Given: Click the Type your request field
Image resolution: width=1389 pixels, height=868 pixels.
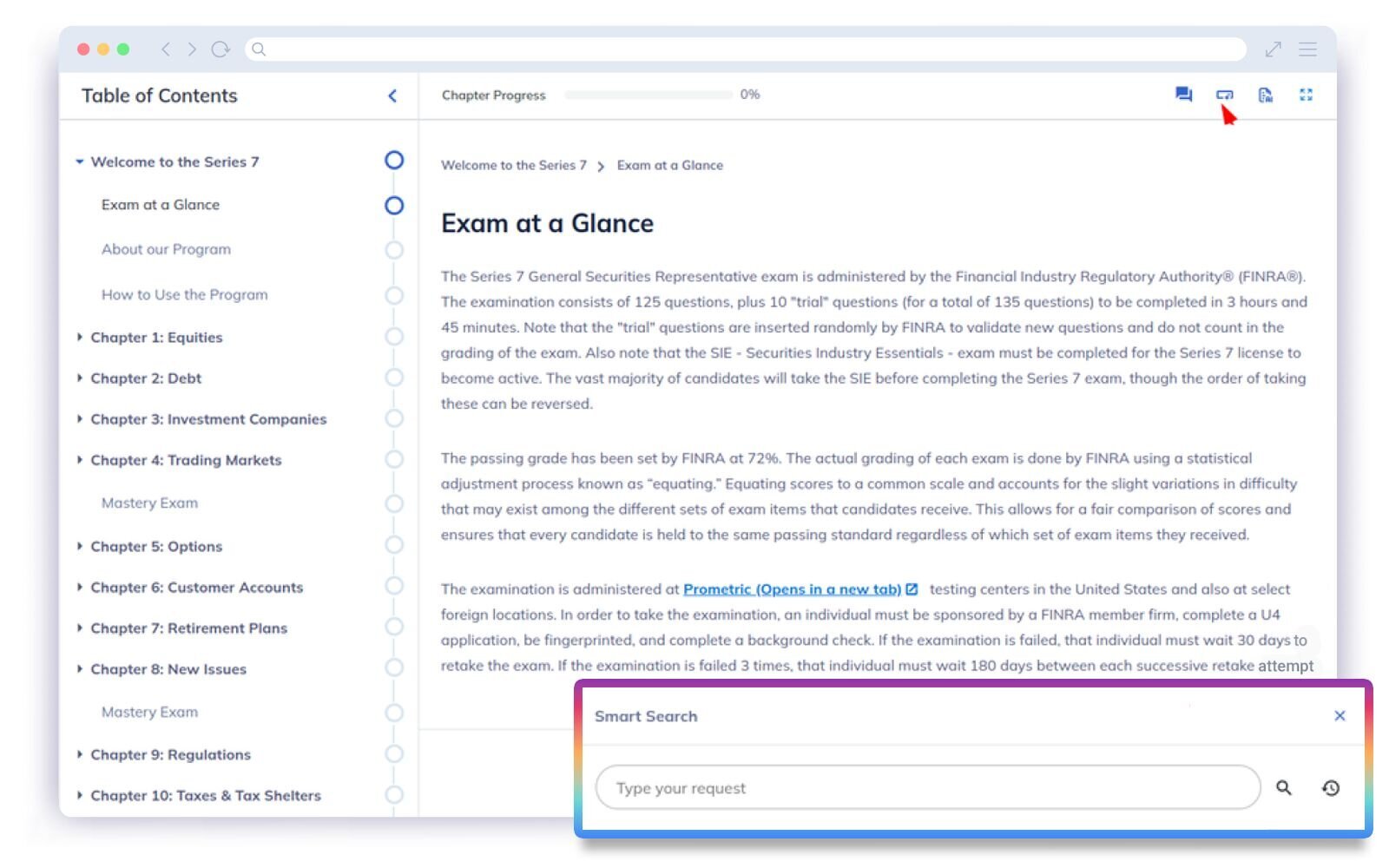Looking at the screenshot, I should click(x=927, y=788).
